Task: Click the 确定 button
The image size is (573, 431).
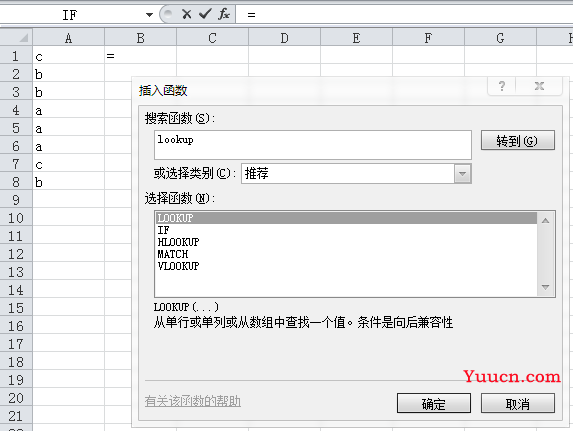Action: [x=434, y=403]
